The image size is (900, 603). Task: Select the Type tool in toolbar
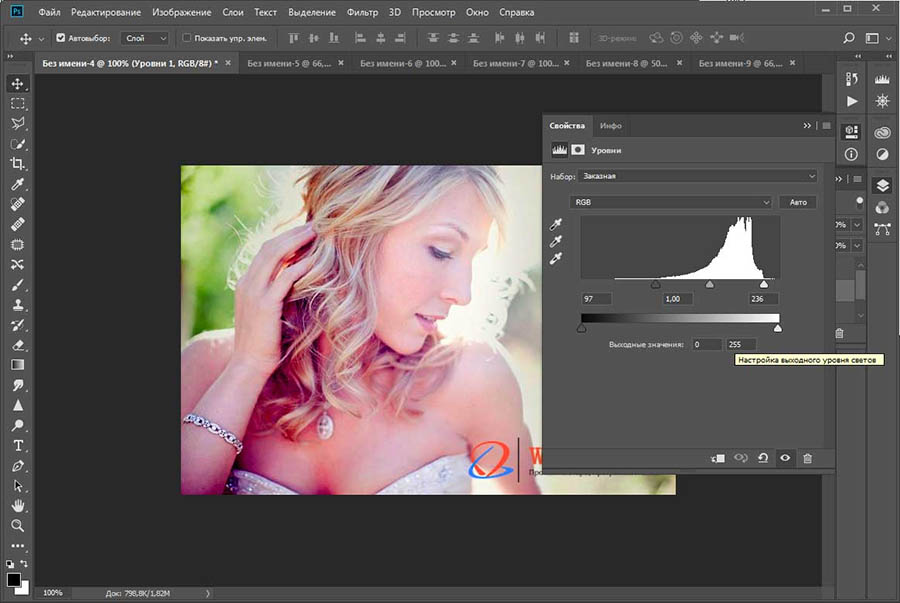click(18, 445)
